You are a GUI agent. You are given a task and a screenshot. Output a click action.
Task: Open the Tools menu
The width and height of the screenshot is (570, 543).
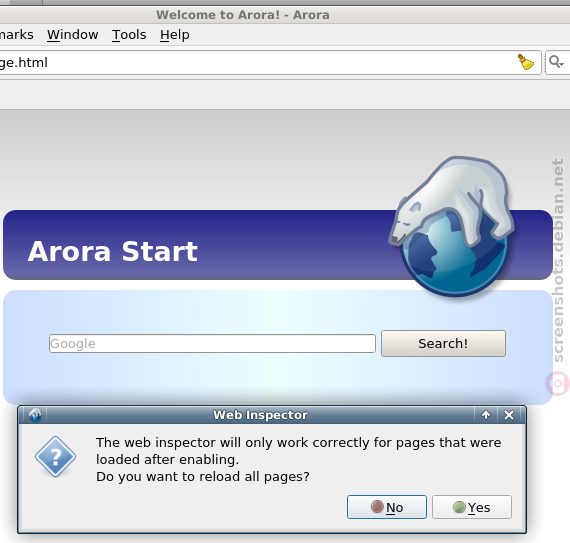click(x=129, y=35)
